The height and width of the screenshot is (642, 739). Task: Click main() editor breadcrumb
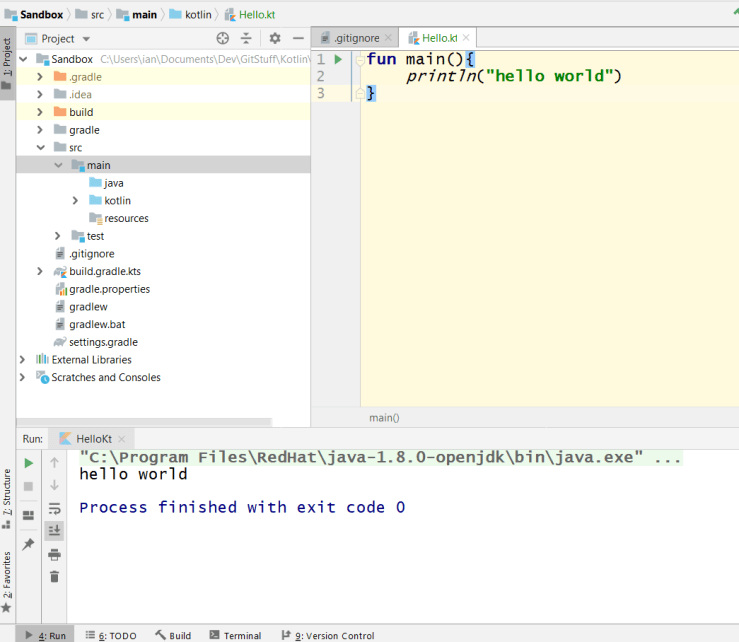pos(384,418)
